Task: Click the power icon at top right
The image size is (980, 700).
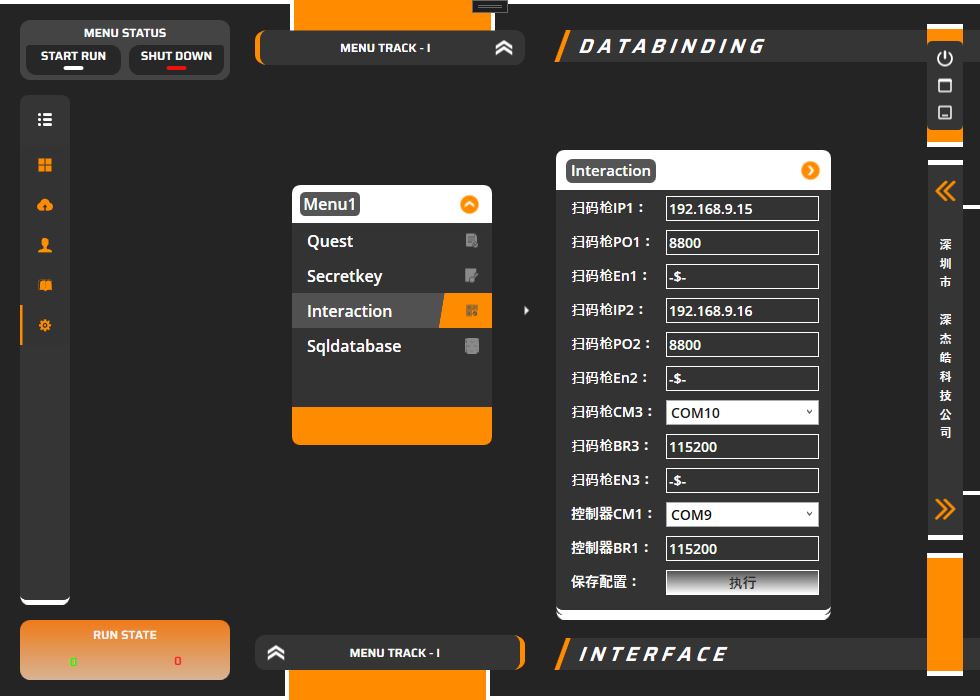Action: [945, 59]
